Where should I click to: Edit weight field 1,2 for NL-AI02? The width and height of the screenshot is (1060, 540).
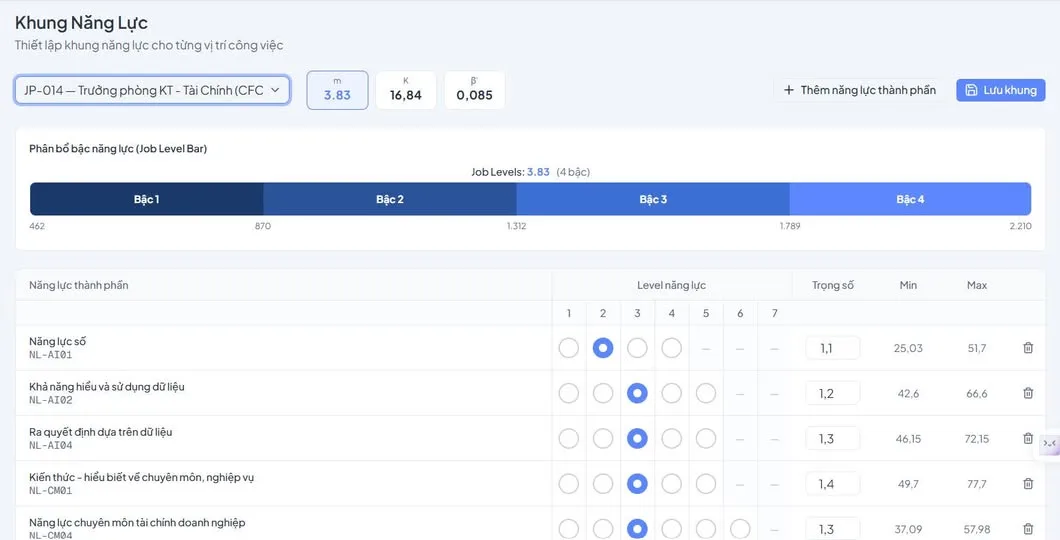tap(833, 393)
